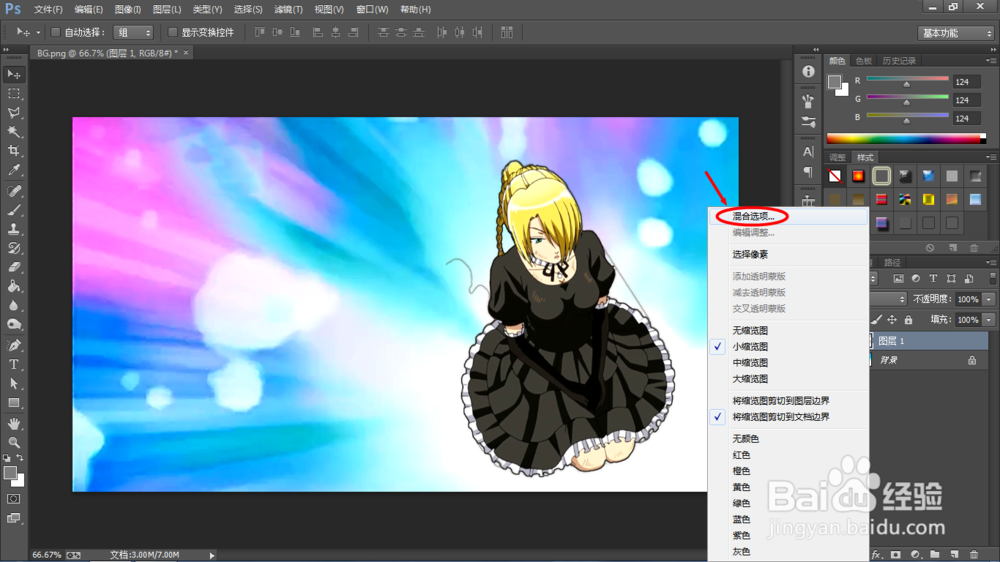
Task: Click the foreground color swatch in toolbox
Action: [10, 473]
